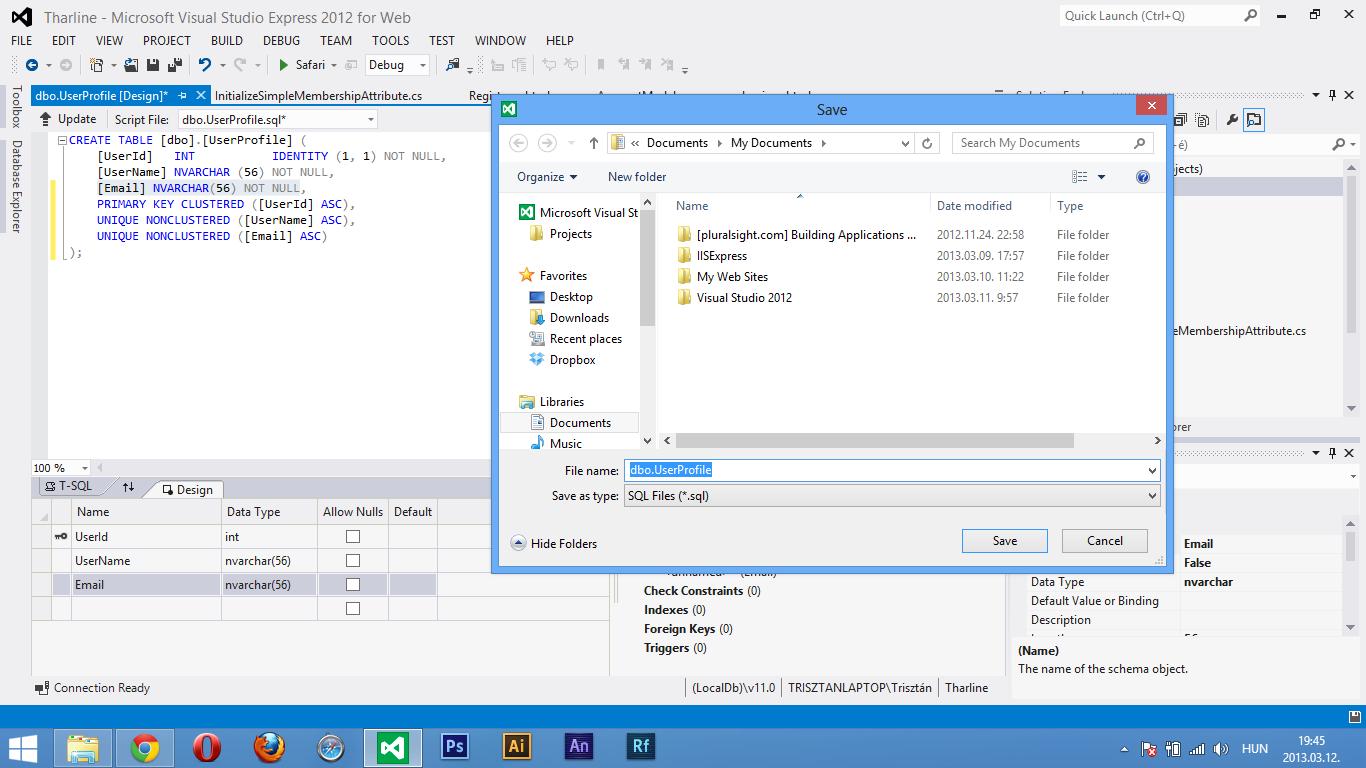Toggle Allow Nulls checkbox in empty row

click(353, 609)
